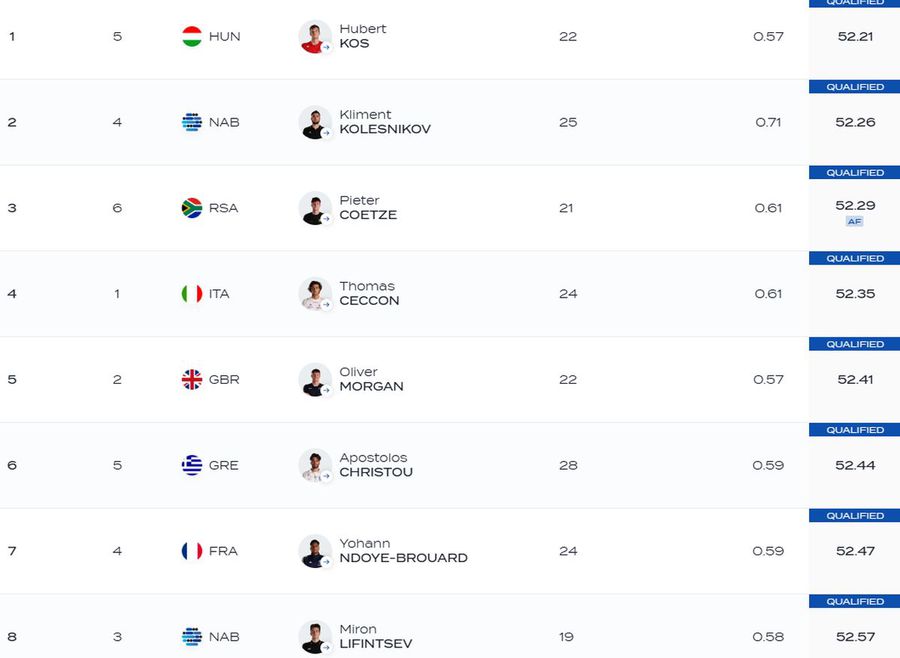Click the Hungarian flag icon next to HUN
Screen dimensions: 900x658
tap(190, 36)
